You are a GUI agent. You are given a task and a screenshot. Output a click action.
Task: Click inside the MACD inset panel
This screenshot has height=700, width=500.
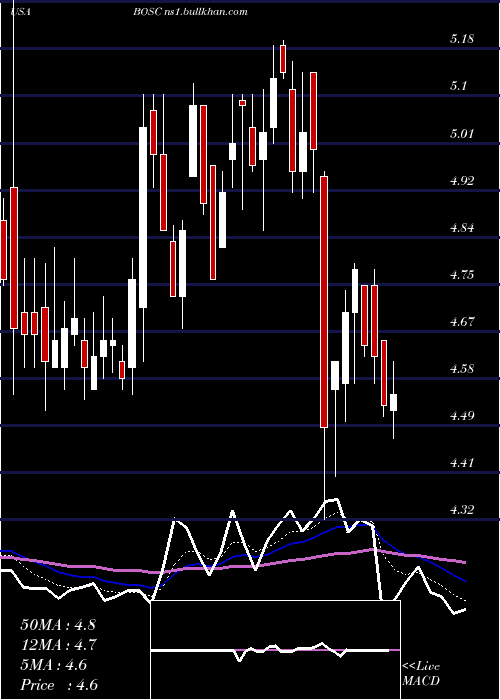(x=275, y=650)
